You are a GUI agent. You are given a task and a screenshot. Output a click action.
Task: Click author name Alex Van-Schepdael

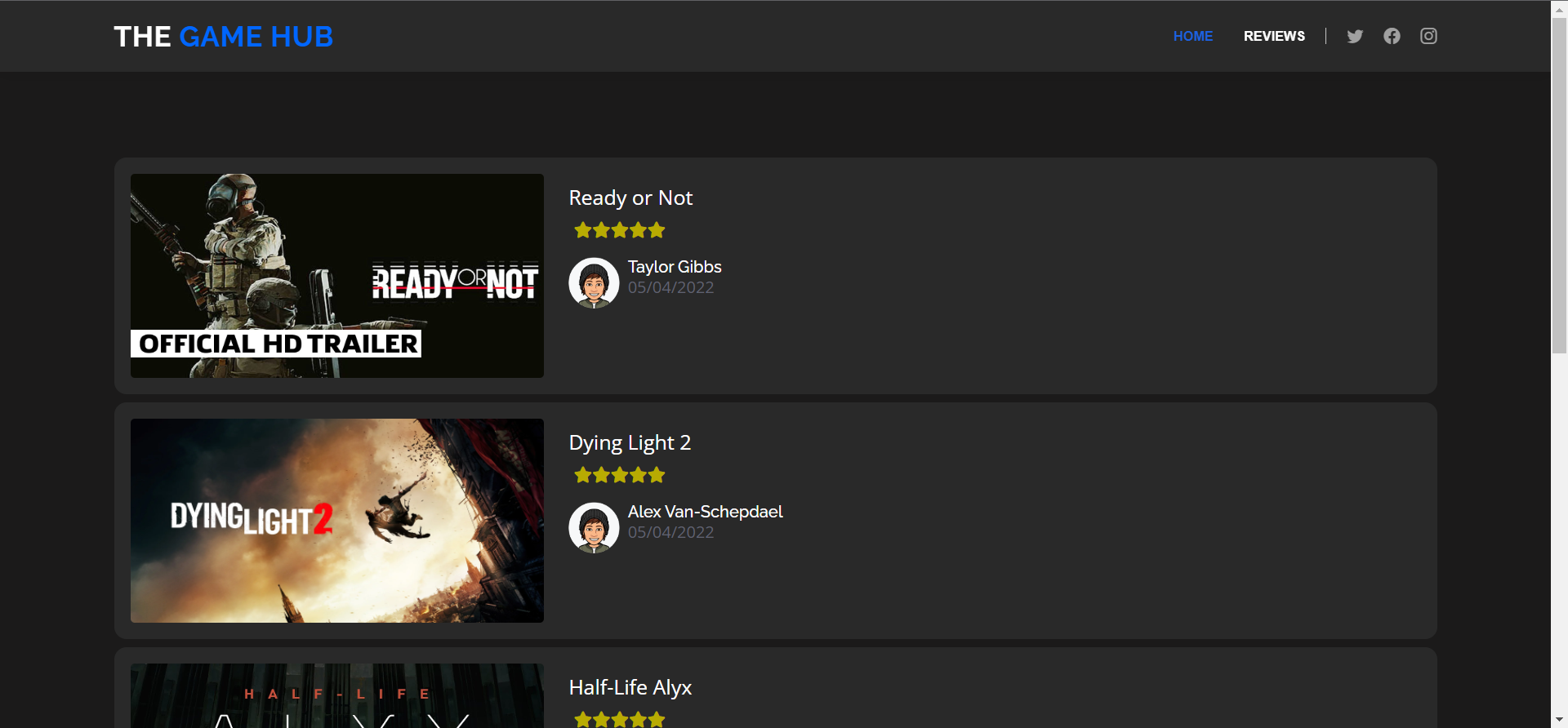pyautogui.click(x=705, y=512)
